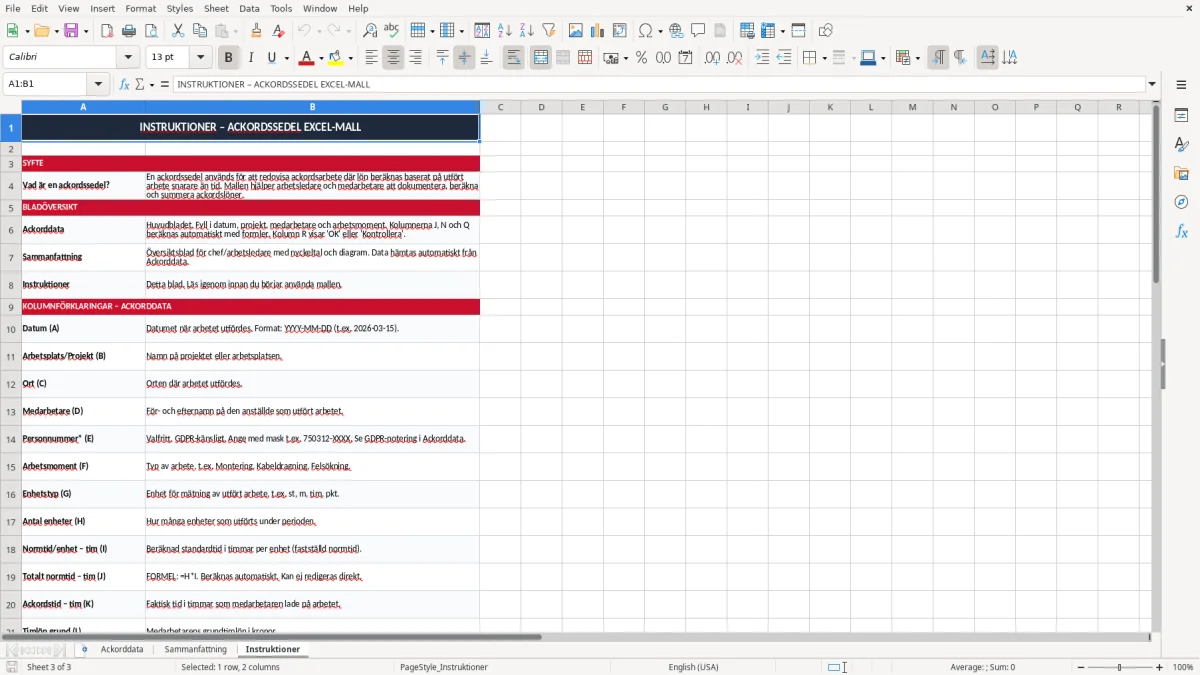Open the Function Wizard next to formula bar

pos(124,84)
